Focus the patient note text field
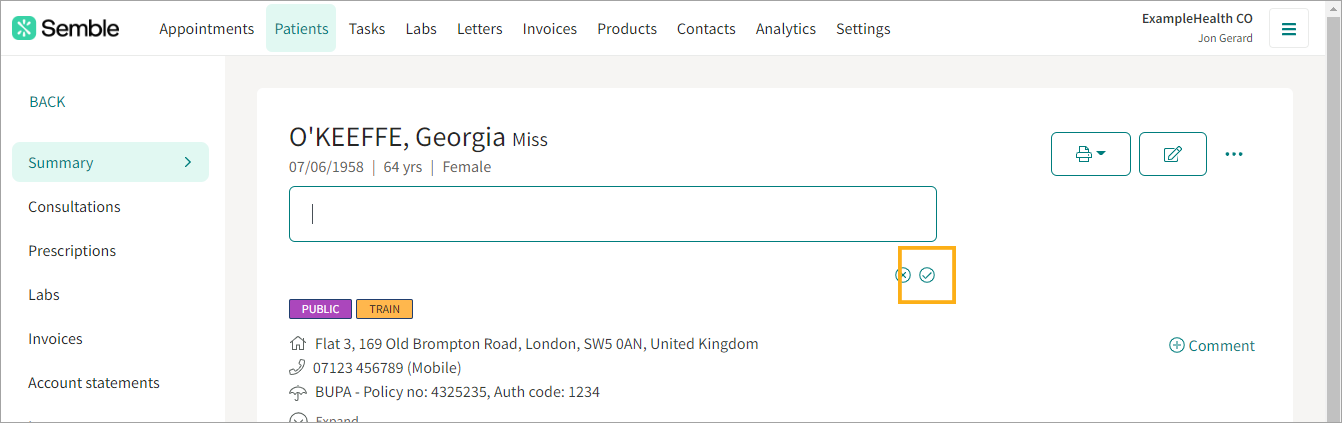 (613, 214)
